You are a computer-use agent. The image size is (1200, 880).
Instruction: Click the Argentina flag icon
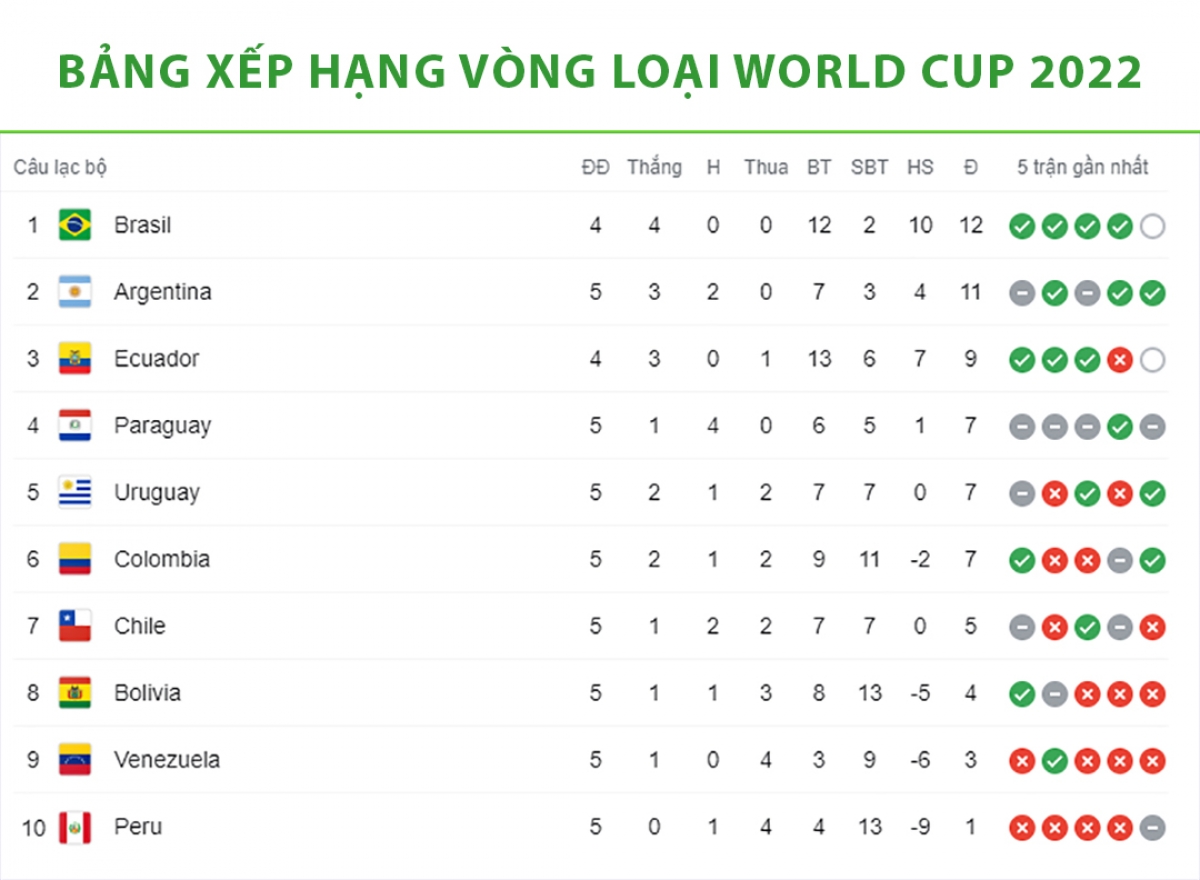(75, 292)
